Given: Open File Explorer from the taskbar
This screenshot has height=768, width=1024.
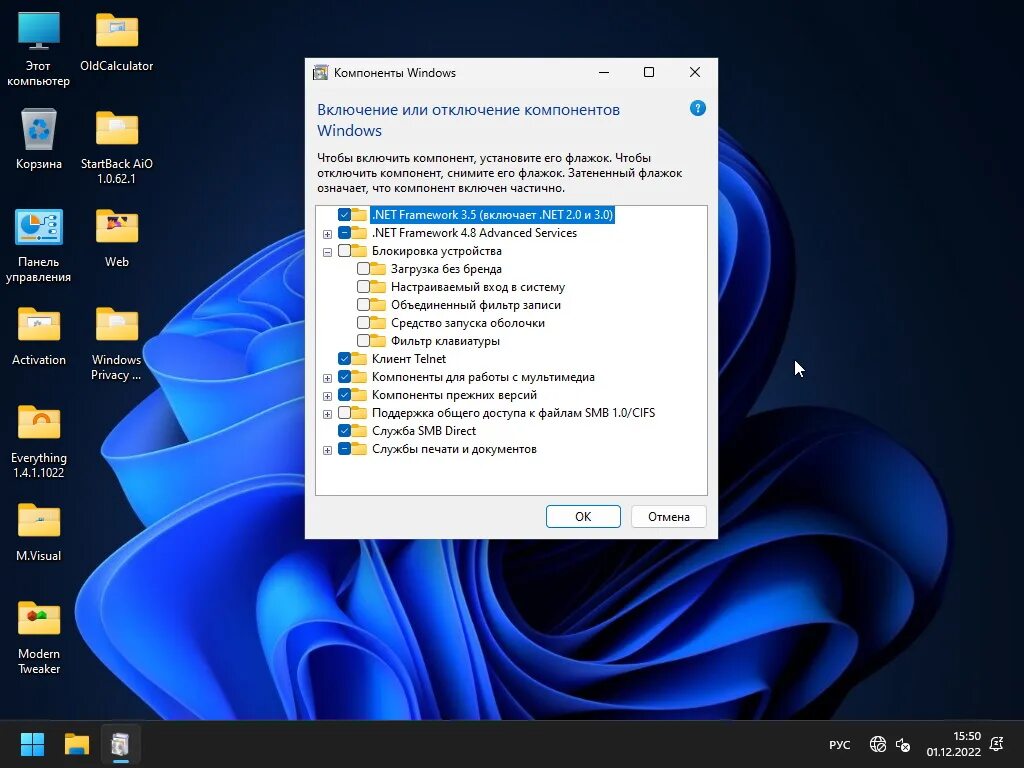Looking at the screenshot, I should coord(76,744).
